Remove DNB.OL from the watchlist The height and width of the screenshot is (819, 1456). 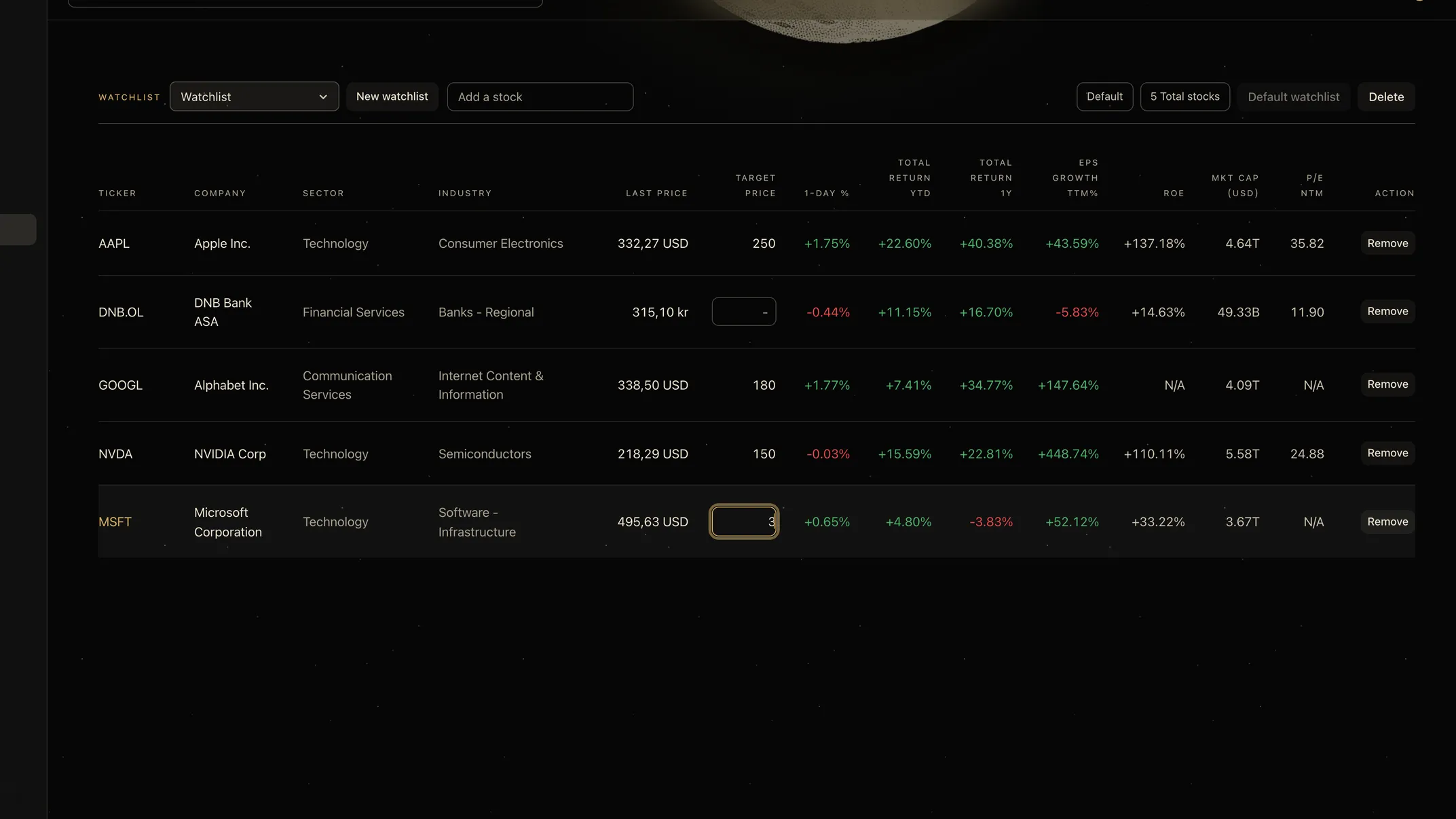point(1387,311)
